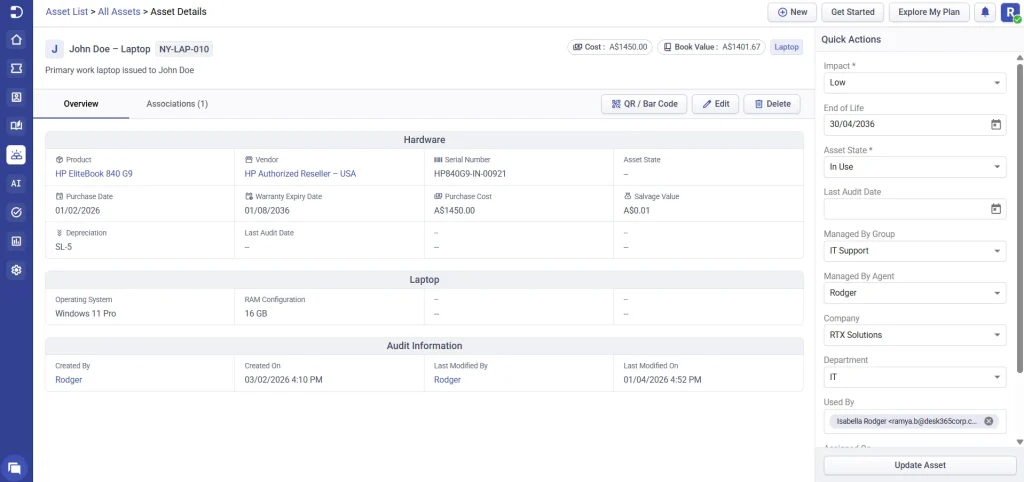Image resolution: width=1024 pixels, height=482 pixels.
Task: Switch to the Overview tab
Action: [81, 104]
